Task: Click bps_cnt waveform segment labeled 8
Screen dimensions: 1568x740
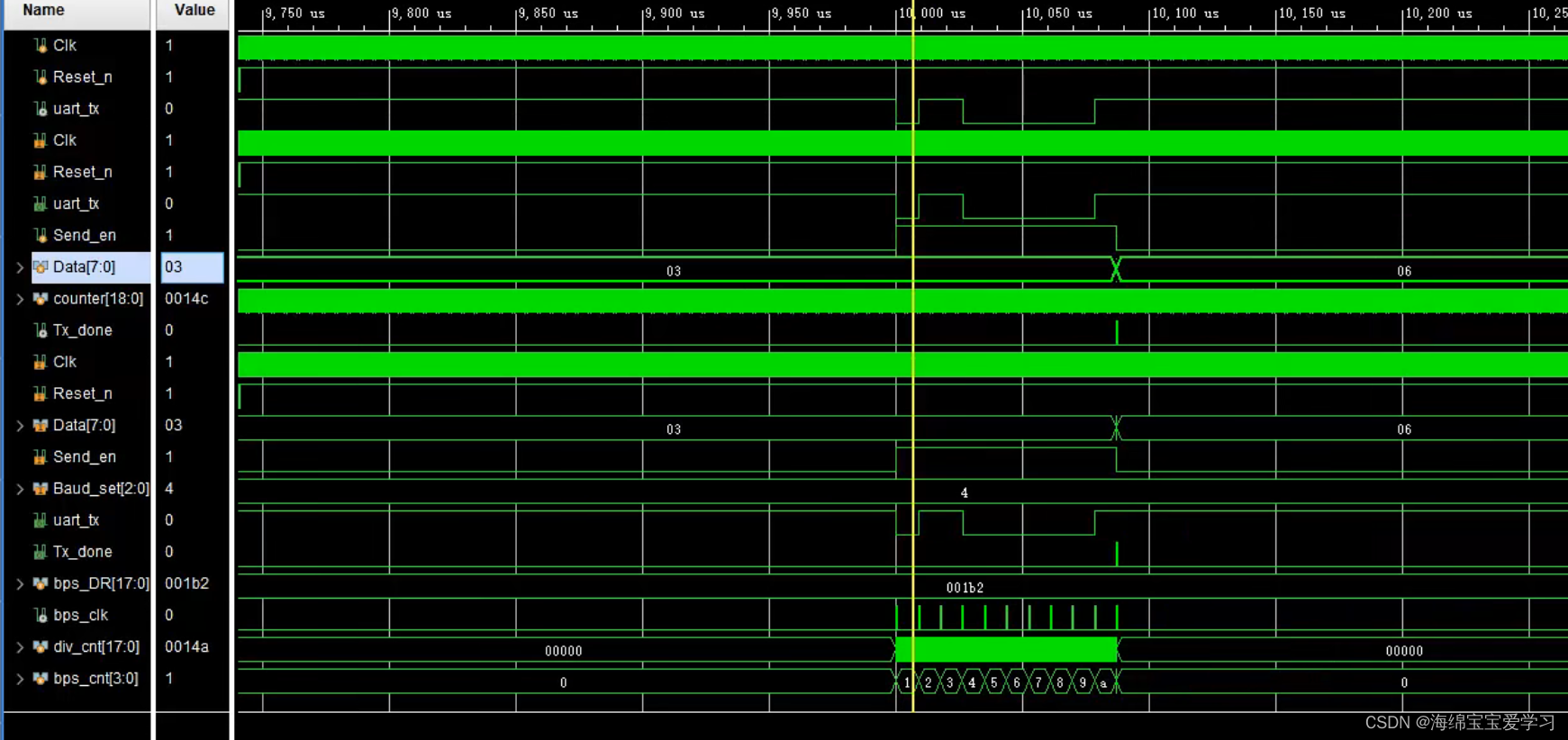Action: [1060, 683]
